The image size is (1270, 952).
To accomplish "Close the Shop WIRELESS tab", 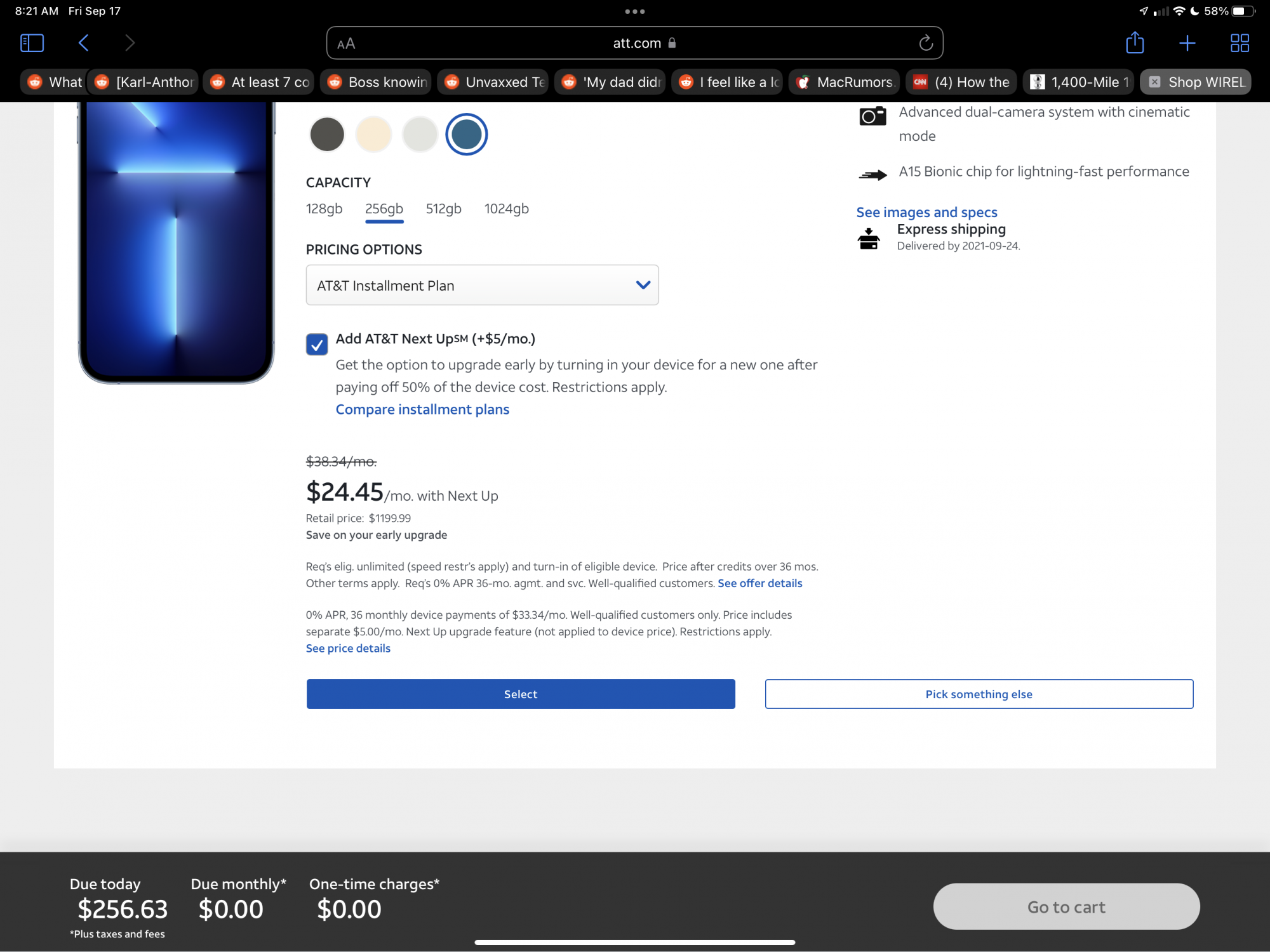I will coord(1155,82).
